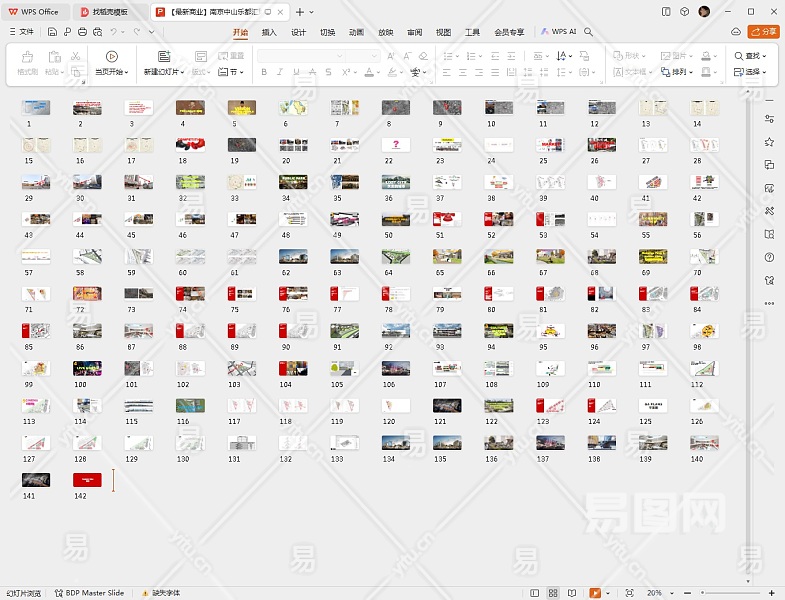Open the help icon in right sidebar
The width and height of the screenshot is (785, 600).
tap(769, 257)
